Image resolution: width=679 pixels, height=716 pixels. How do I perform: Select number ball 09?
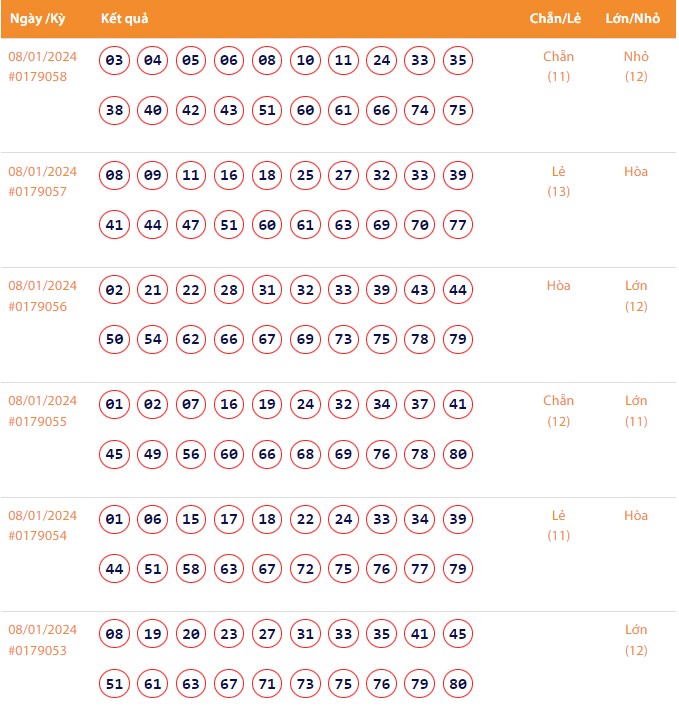point(153,176)
